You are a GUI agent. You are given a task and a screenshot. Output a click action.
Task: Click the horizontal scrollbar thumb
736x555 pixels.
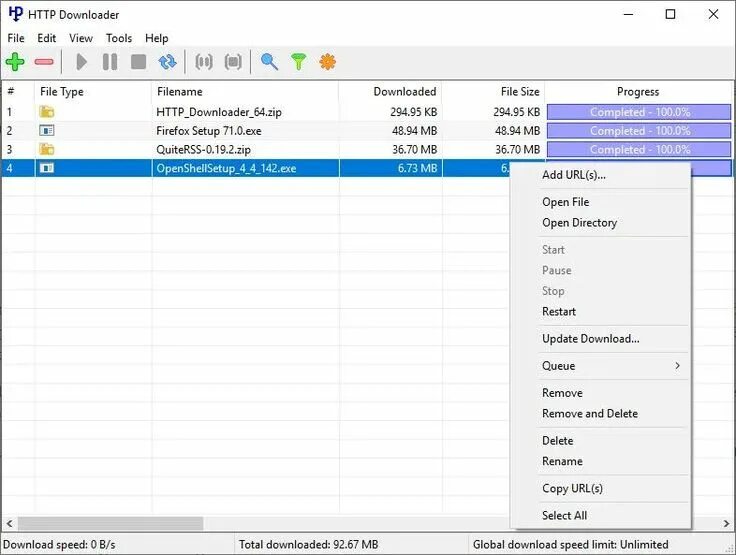click(x=110, y=523)
